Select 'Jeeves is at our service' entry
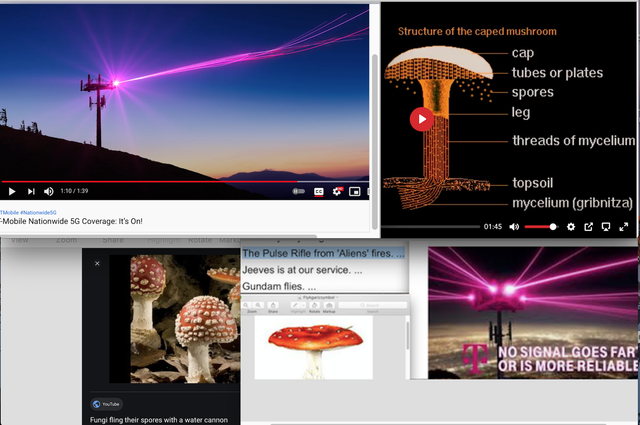640x425 pixels. point(302,270)
